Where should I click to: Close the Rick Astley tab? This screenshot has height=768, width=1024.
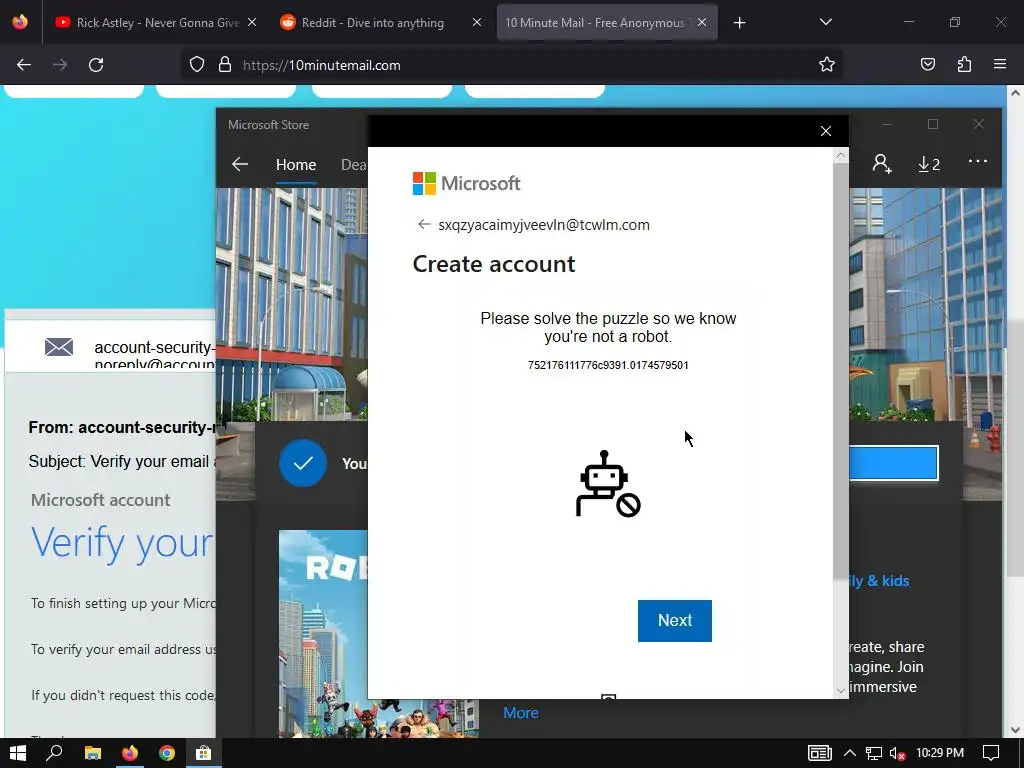[252, 22]
